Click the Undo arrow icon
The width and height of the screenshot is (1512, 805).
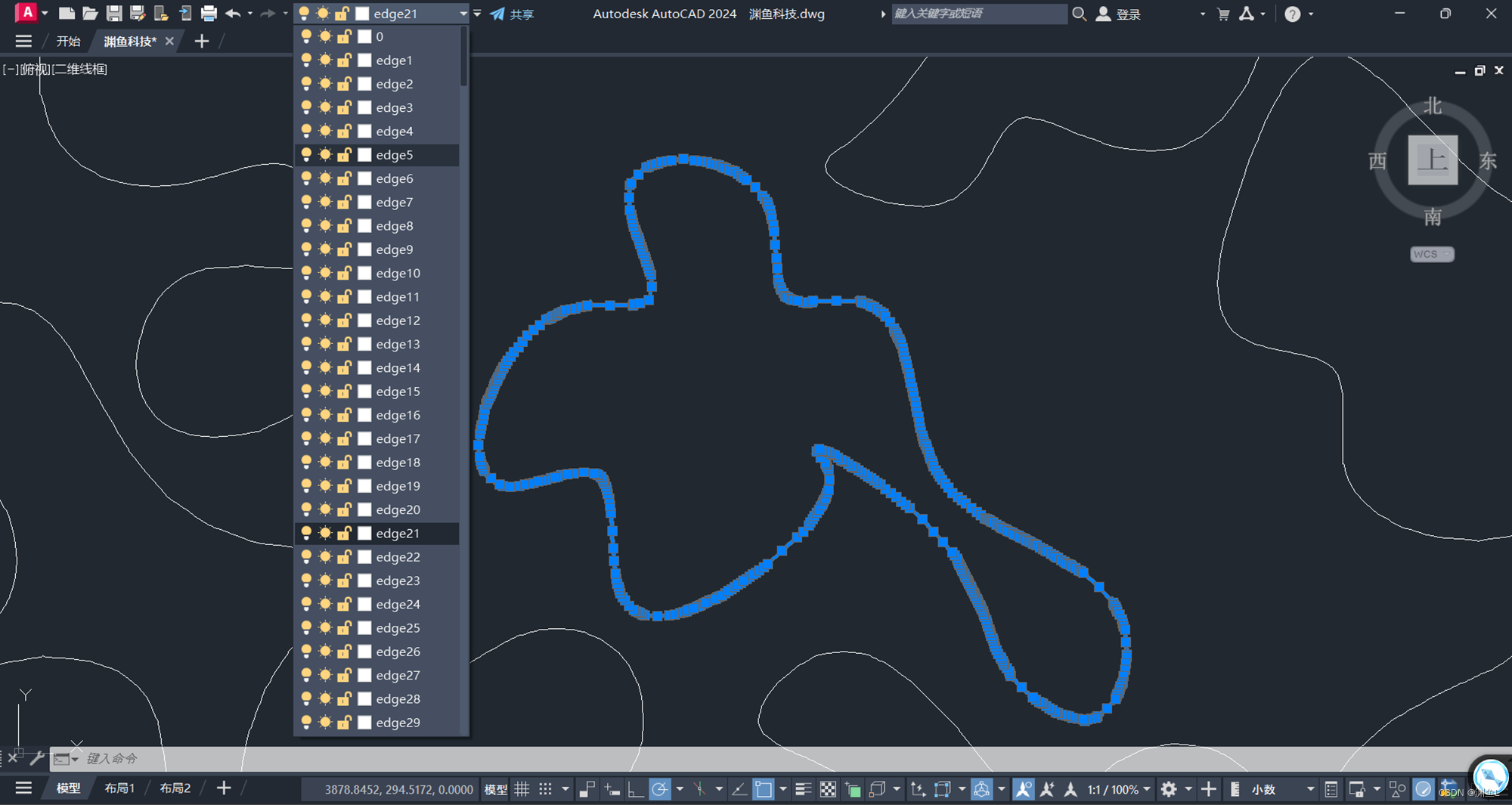pyautogui.click(x=233, y=14)
